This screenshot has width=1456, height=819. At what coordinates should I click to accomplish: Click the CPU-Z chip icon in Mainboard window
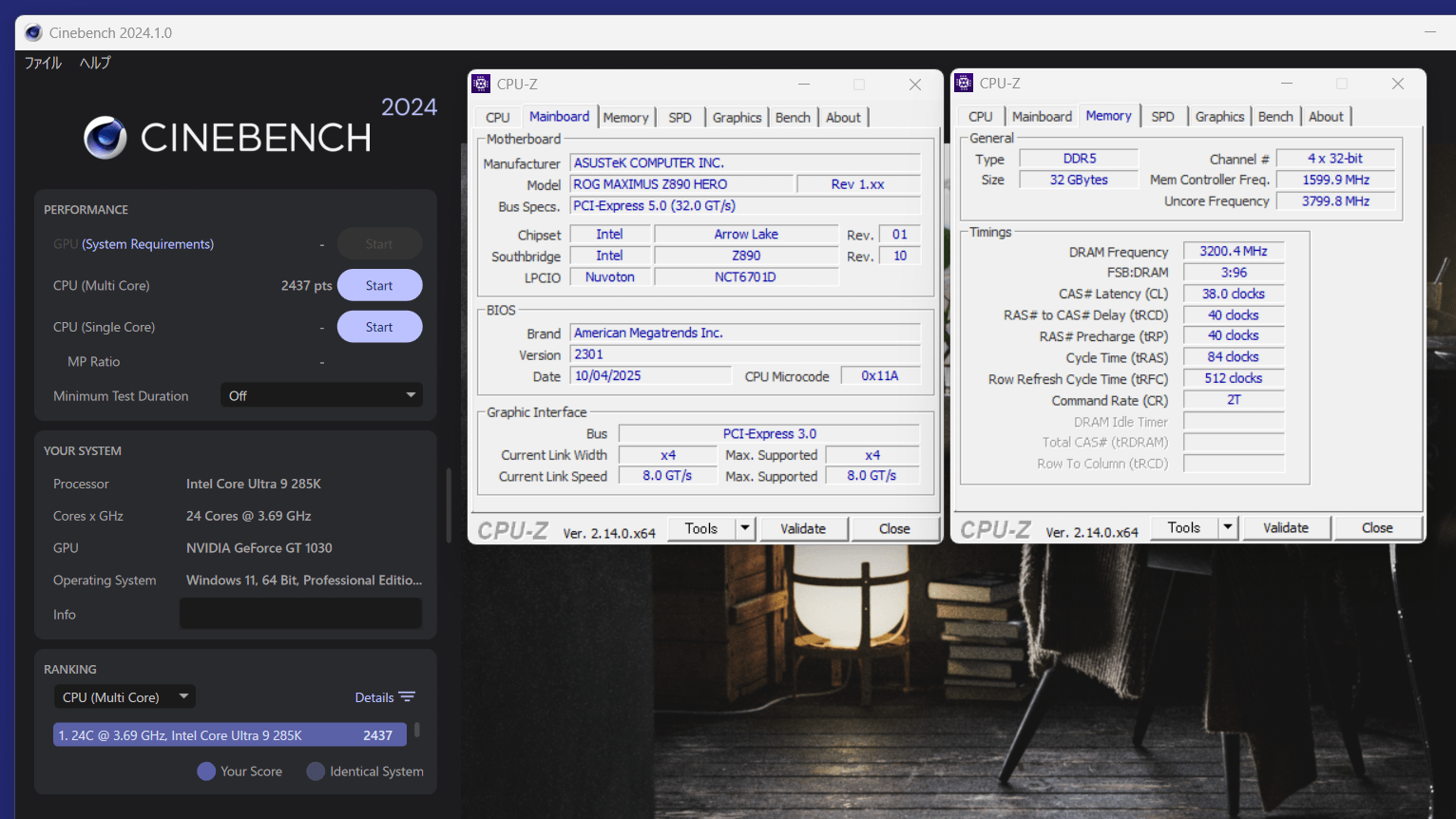coord(482,84)
